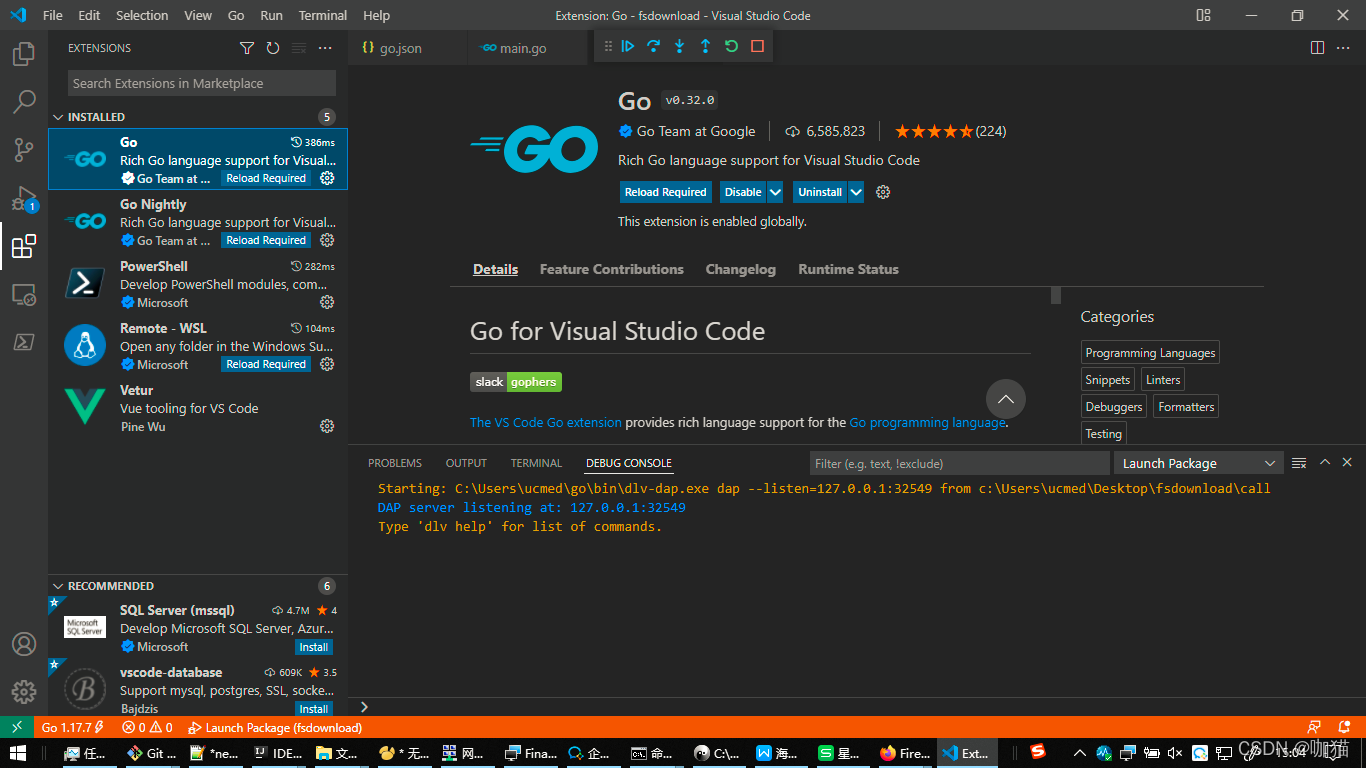The height and width of the screenshot is (768, 1366).
Task: Collapse the RECOMMENDED section
Action: [58, 586]
